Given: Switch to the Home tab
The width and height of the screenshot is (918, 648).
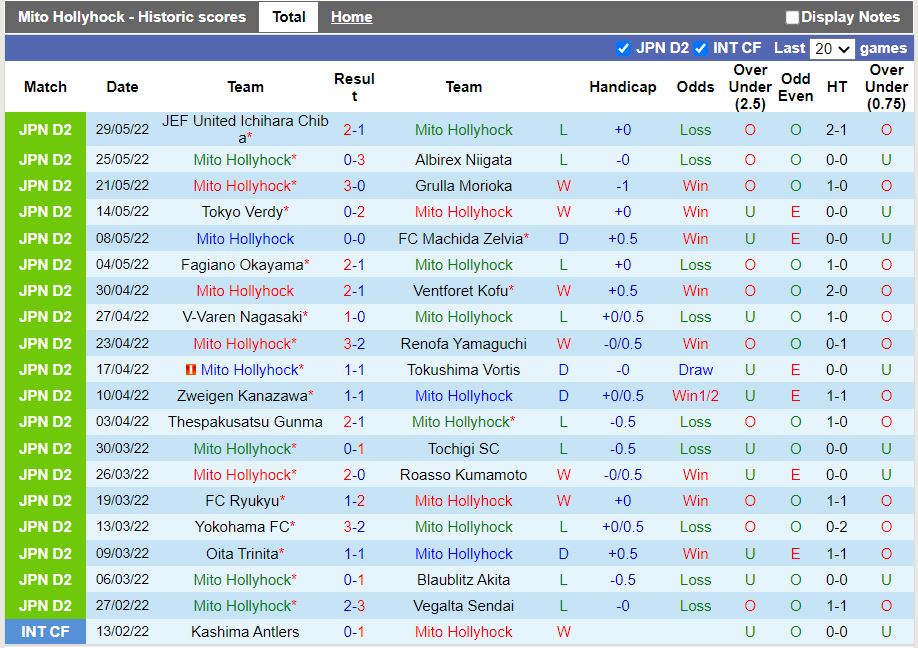Looking at the screenshot, I should [x=351, y=17].
